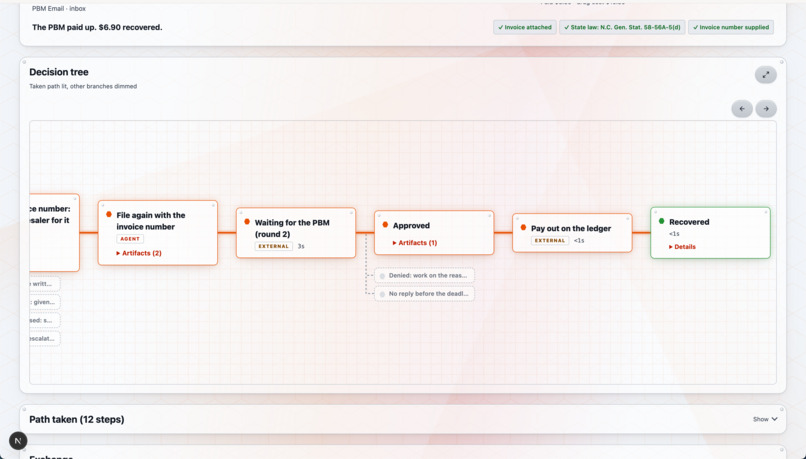Click "Taken path lit, other branches dimmed" subtitle
The width and height of the screenshot is (806, 459).
coord(83,86)
